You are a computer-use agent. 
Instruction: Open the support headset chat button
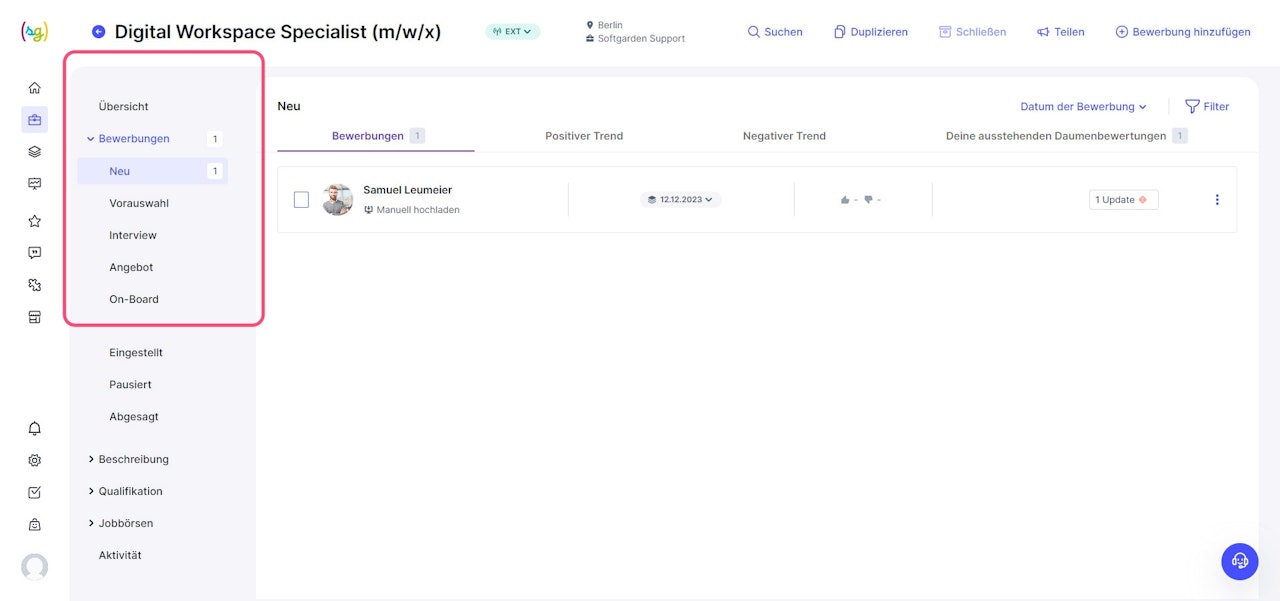click(1240, 561)
